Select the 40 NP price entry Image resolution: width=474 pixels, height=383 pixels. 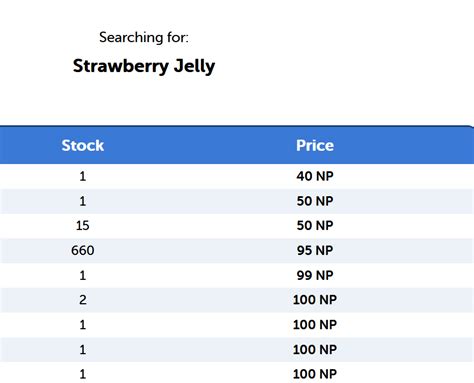[x=315, y=176]
